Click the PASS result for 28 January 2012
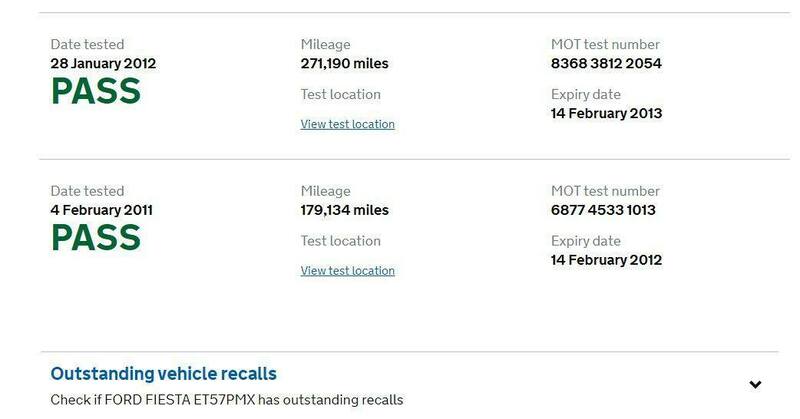Image resolution: width=800 pixels, height=419 pixels. pyautogui.click(x=96, y=91)
